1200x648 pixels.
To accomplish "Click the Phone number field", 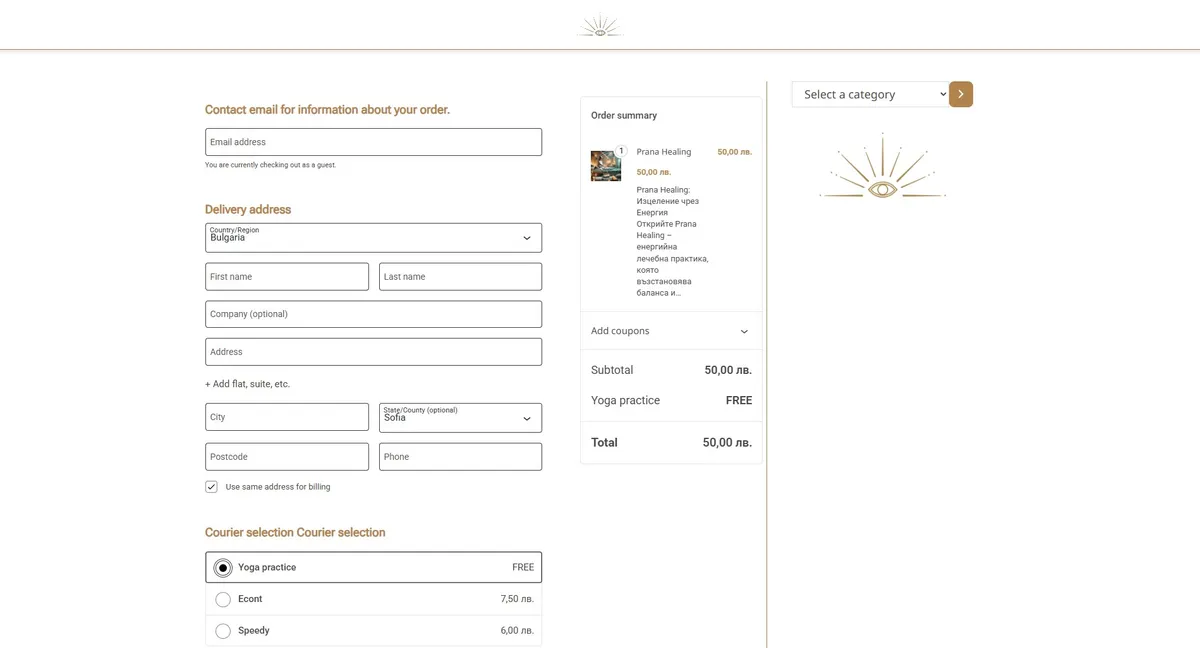I will click(460, 456).
